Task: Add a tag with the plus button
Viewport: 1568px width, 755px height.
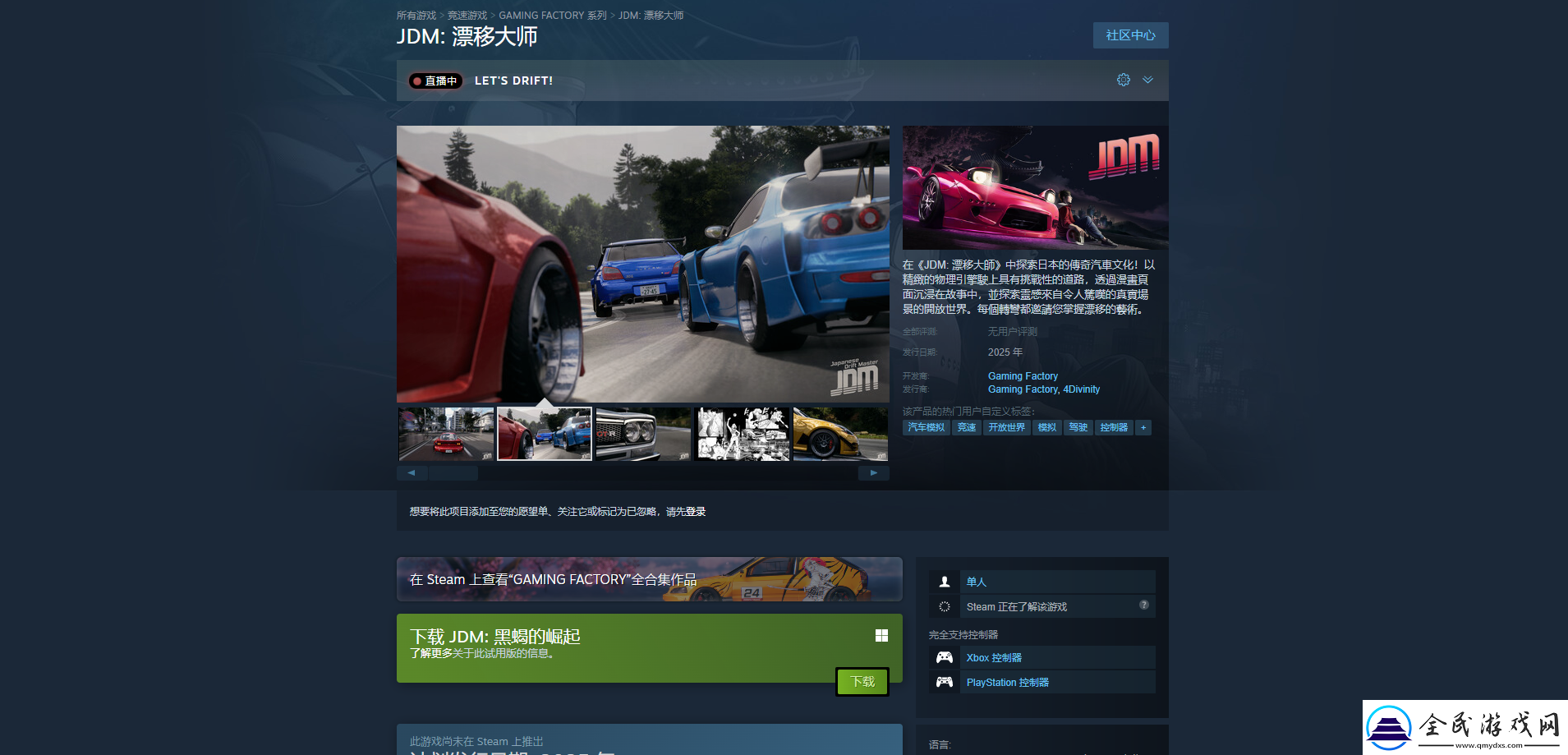Action: pyautogui.click(x=1143, y=427)
